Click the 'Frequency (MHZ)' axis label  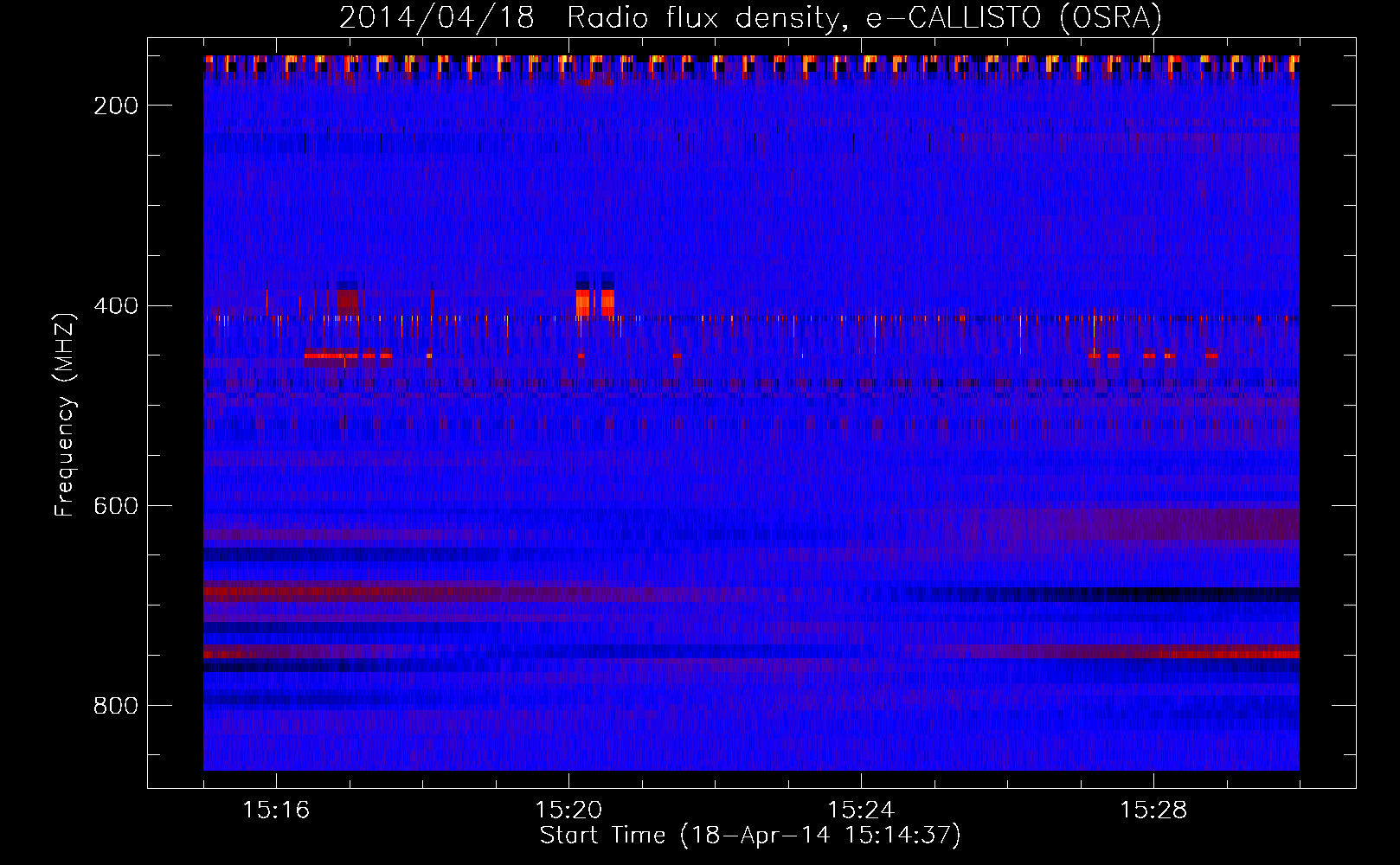65,414
